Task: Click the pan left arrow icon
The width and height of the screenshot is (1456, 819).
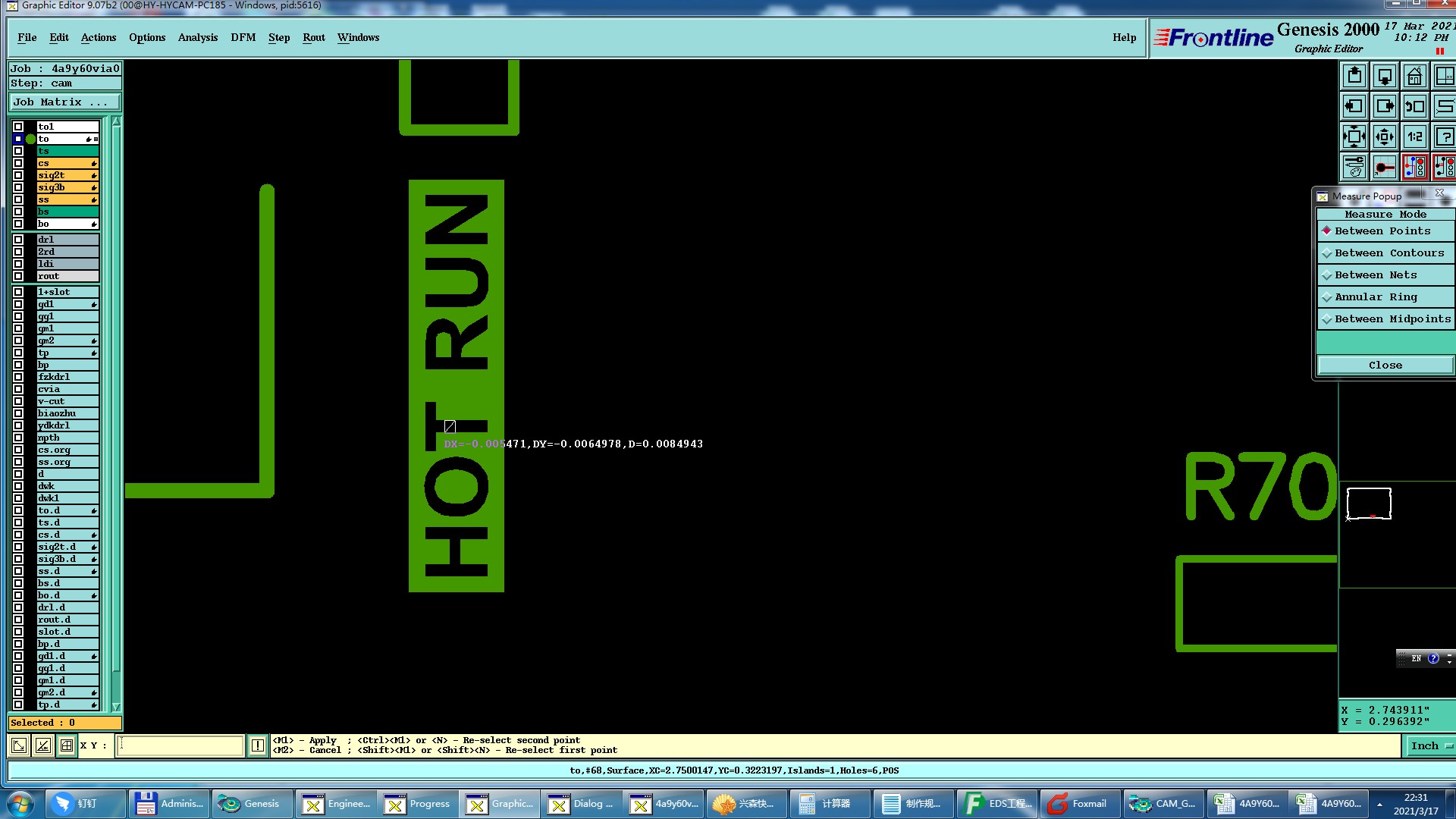Action: (x=1354, y=107)
